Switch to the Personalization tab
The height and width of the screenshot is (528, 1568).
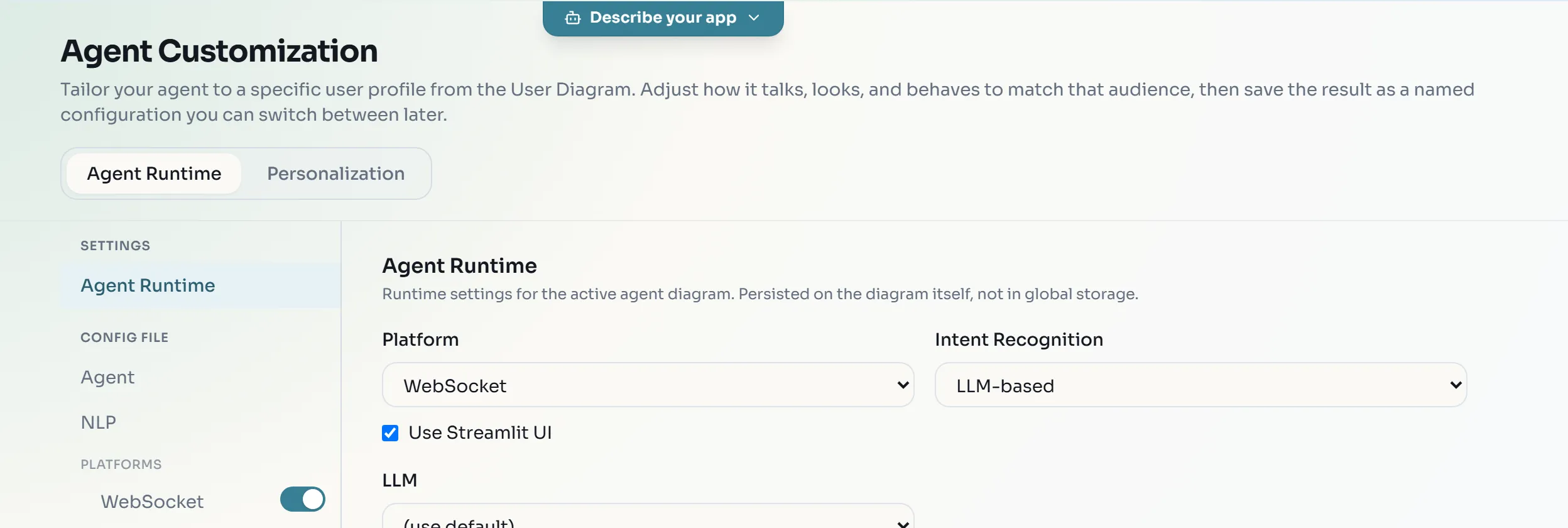tap(335, 173)
